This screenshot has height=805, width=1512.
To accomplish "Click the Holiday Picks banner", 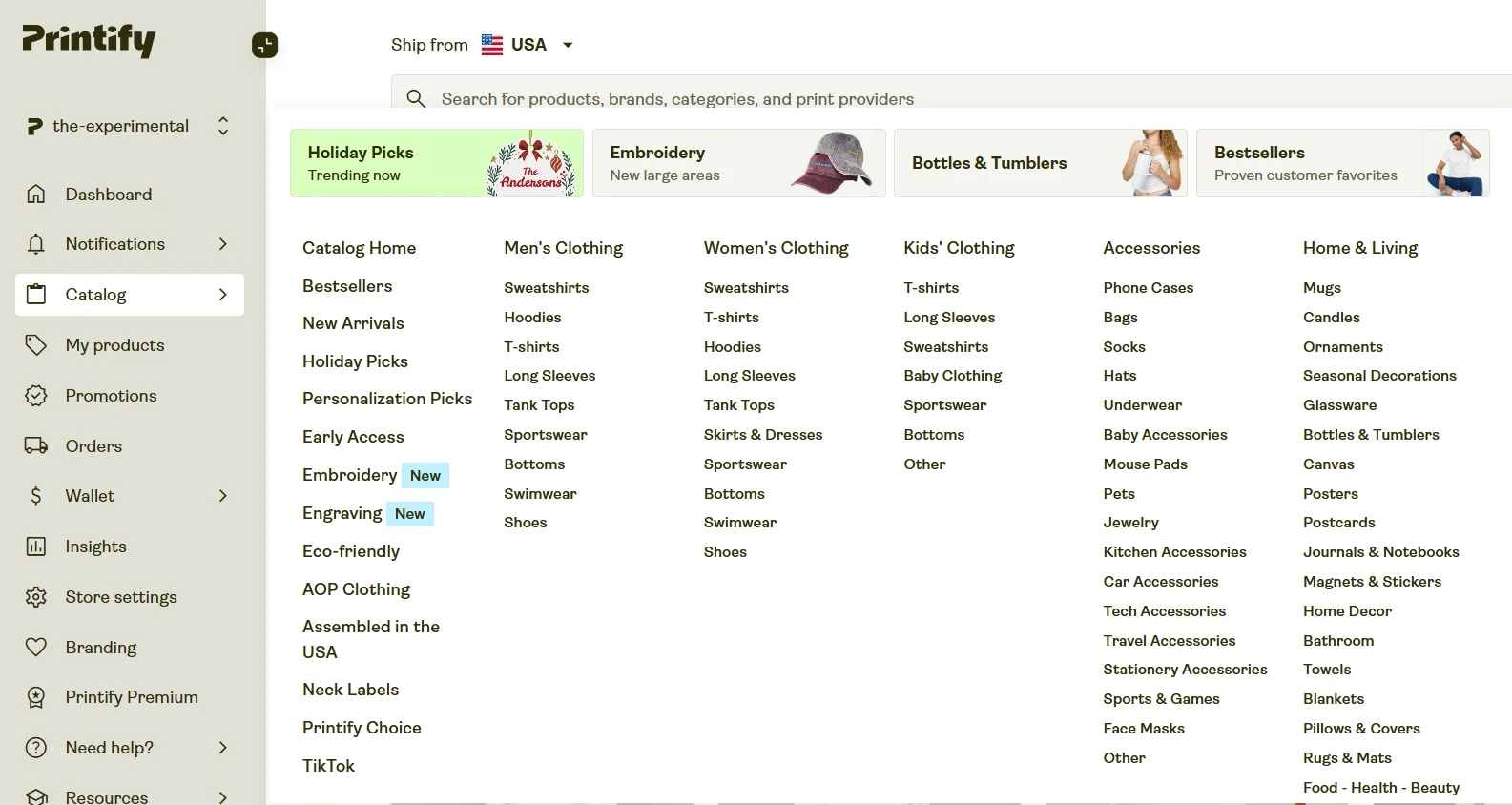I will [x=436, y=163].
